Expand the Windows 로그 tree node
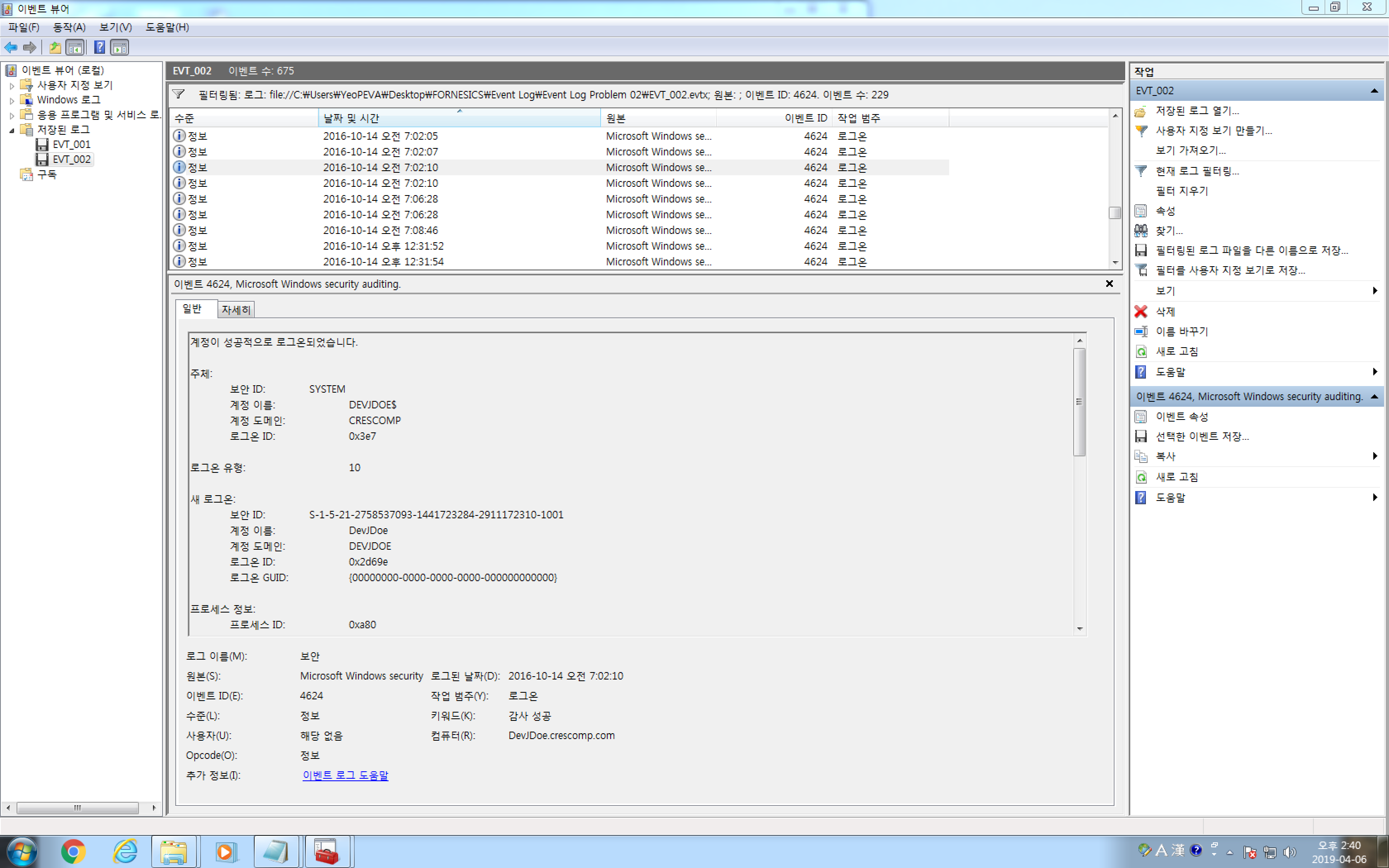Image resolution: width=1389 pixels, height=868 pixels. click(12, 100)
